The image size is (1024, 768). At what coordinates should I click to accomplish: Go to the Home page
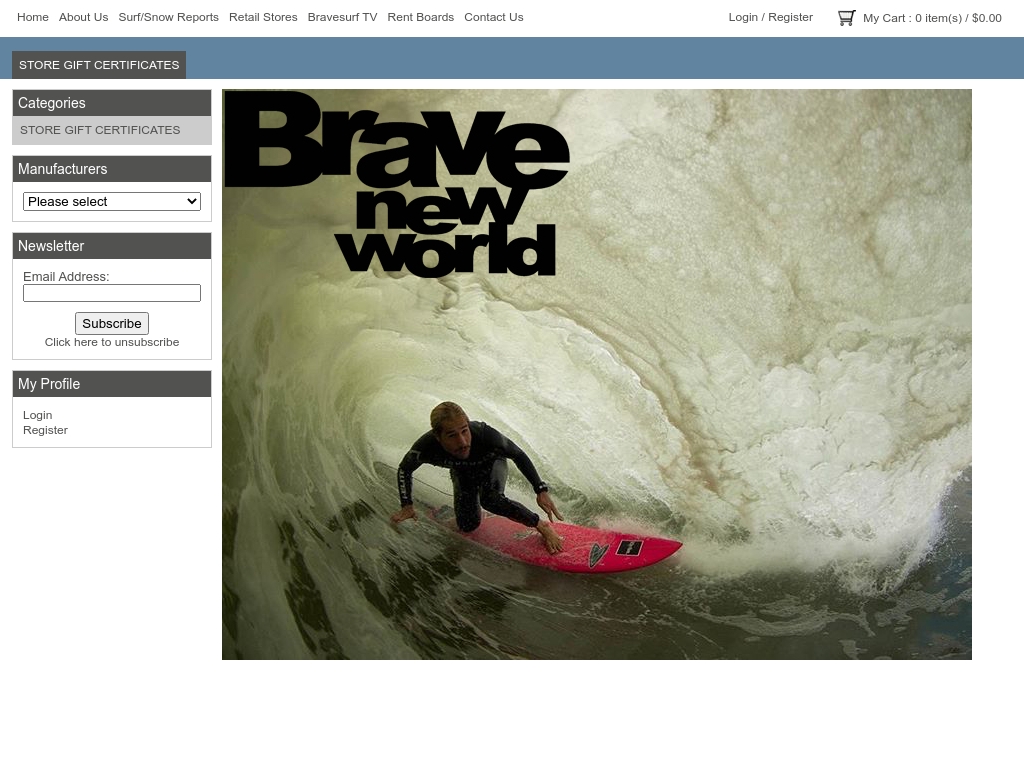(x=33, y=17)
